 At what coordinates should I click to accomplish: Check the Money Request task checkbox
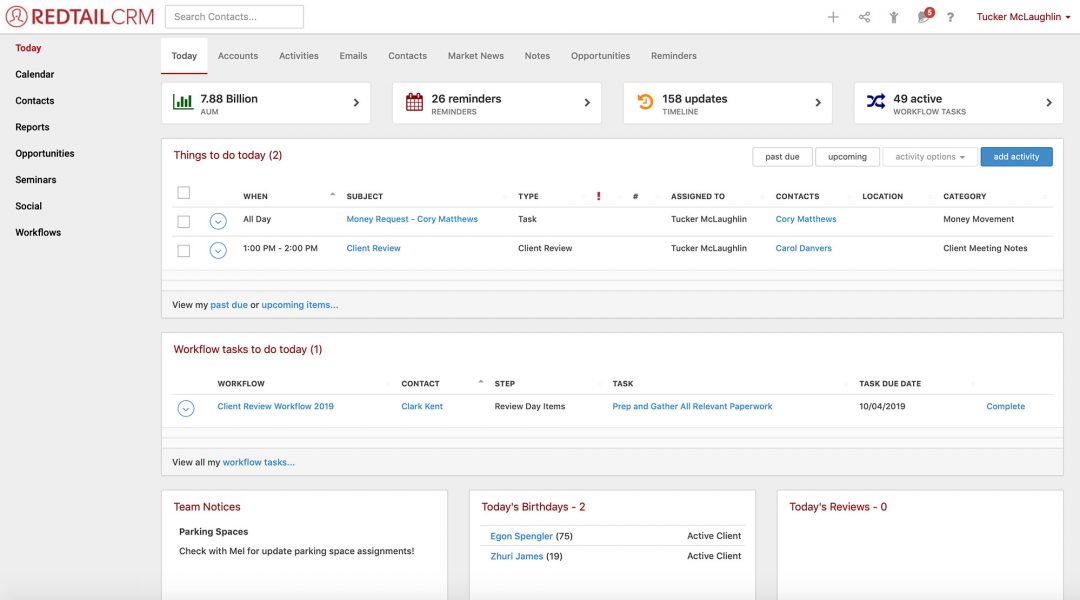(184, 220)
